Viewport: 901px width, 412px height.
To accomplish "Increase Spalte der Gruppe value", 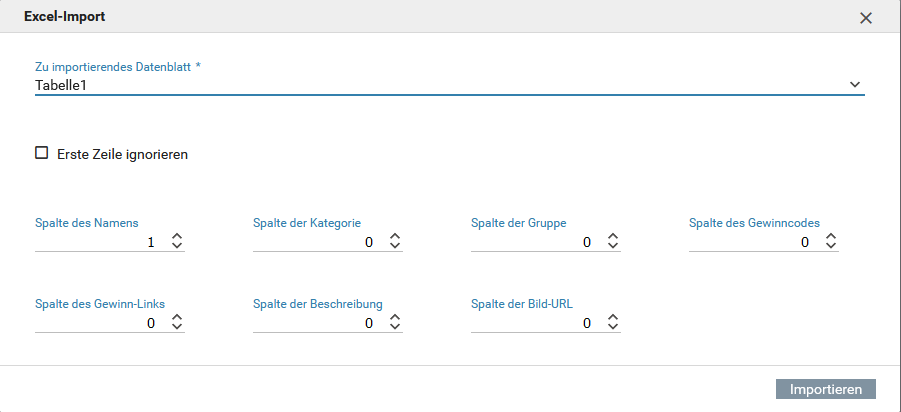I will (613, 237).
